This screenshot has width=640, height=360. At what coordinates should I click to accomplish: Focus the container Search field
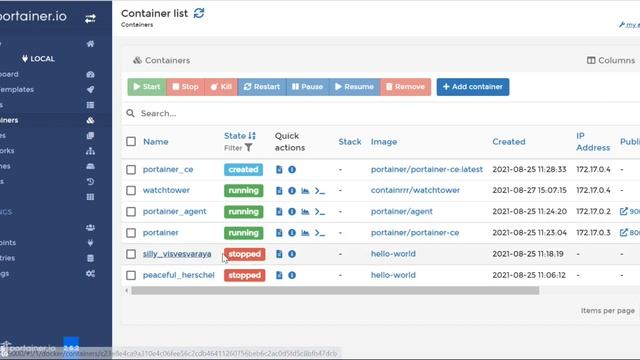click(384, 113)
